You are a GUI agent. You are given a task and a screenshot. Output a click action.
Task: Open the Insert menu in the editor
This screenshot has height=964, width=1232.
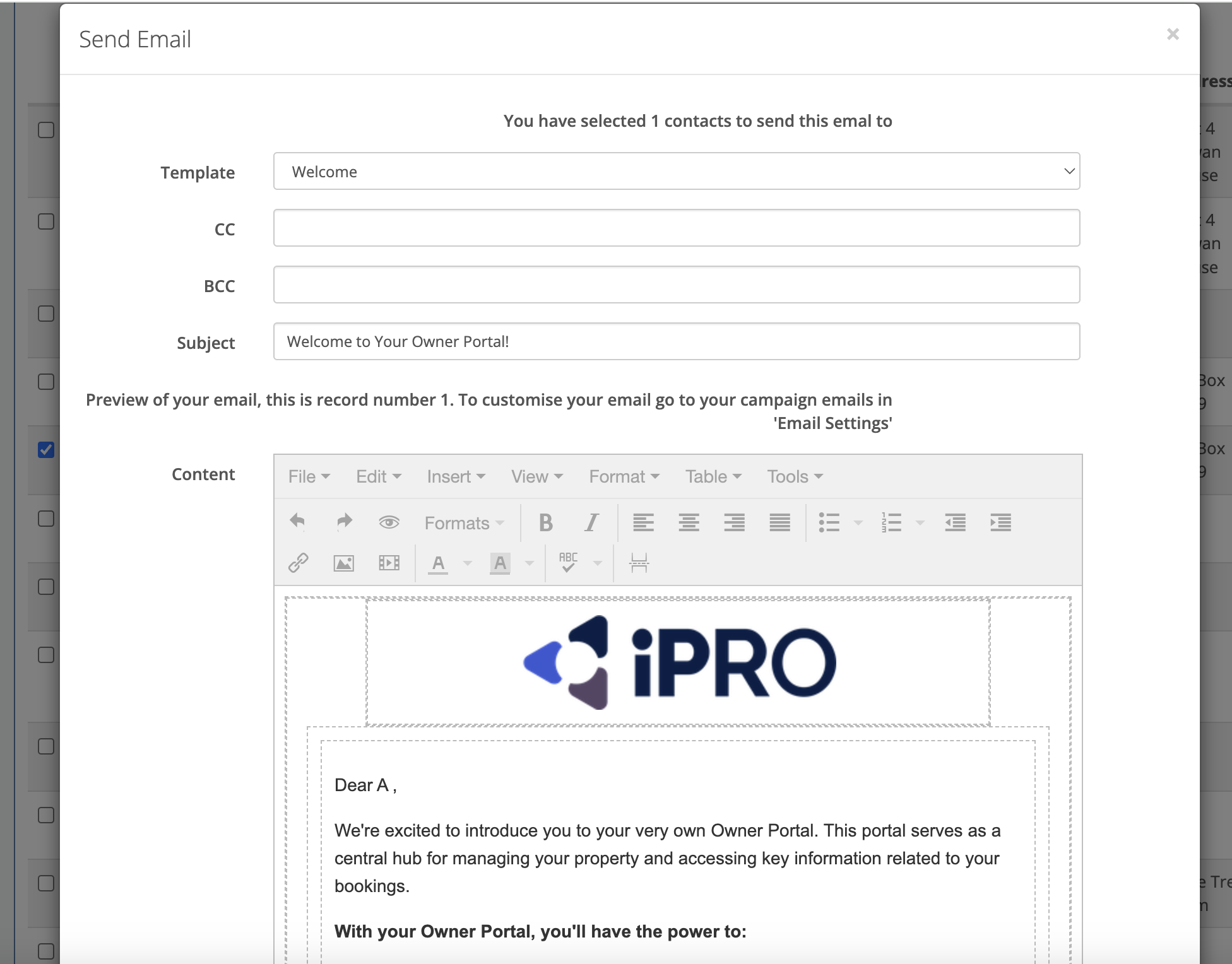click(x=455, y=477)
